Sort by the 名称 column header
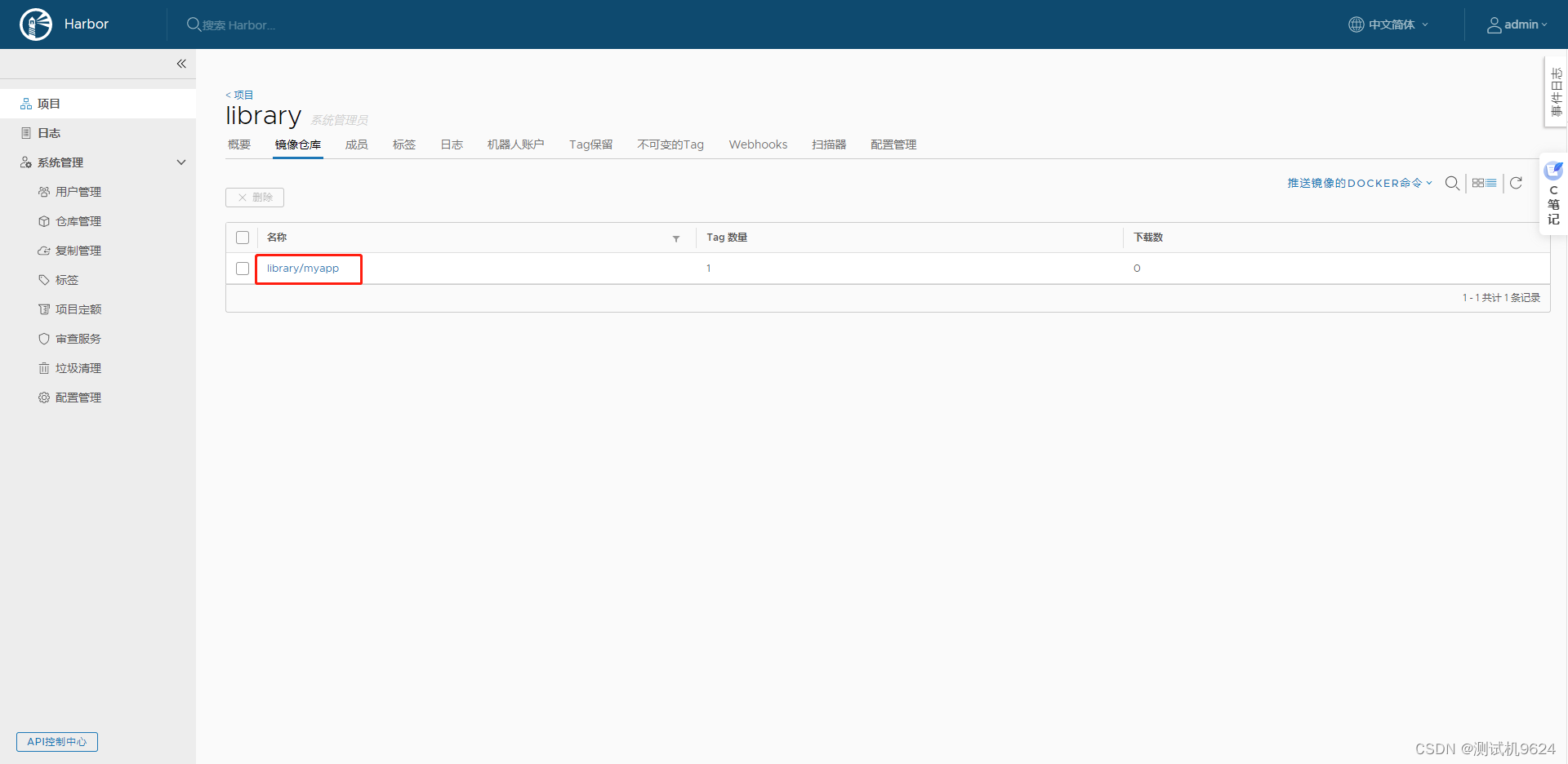 (x=277, y=238)
